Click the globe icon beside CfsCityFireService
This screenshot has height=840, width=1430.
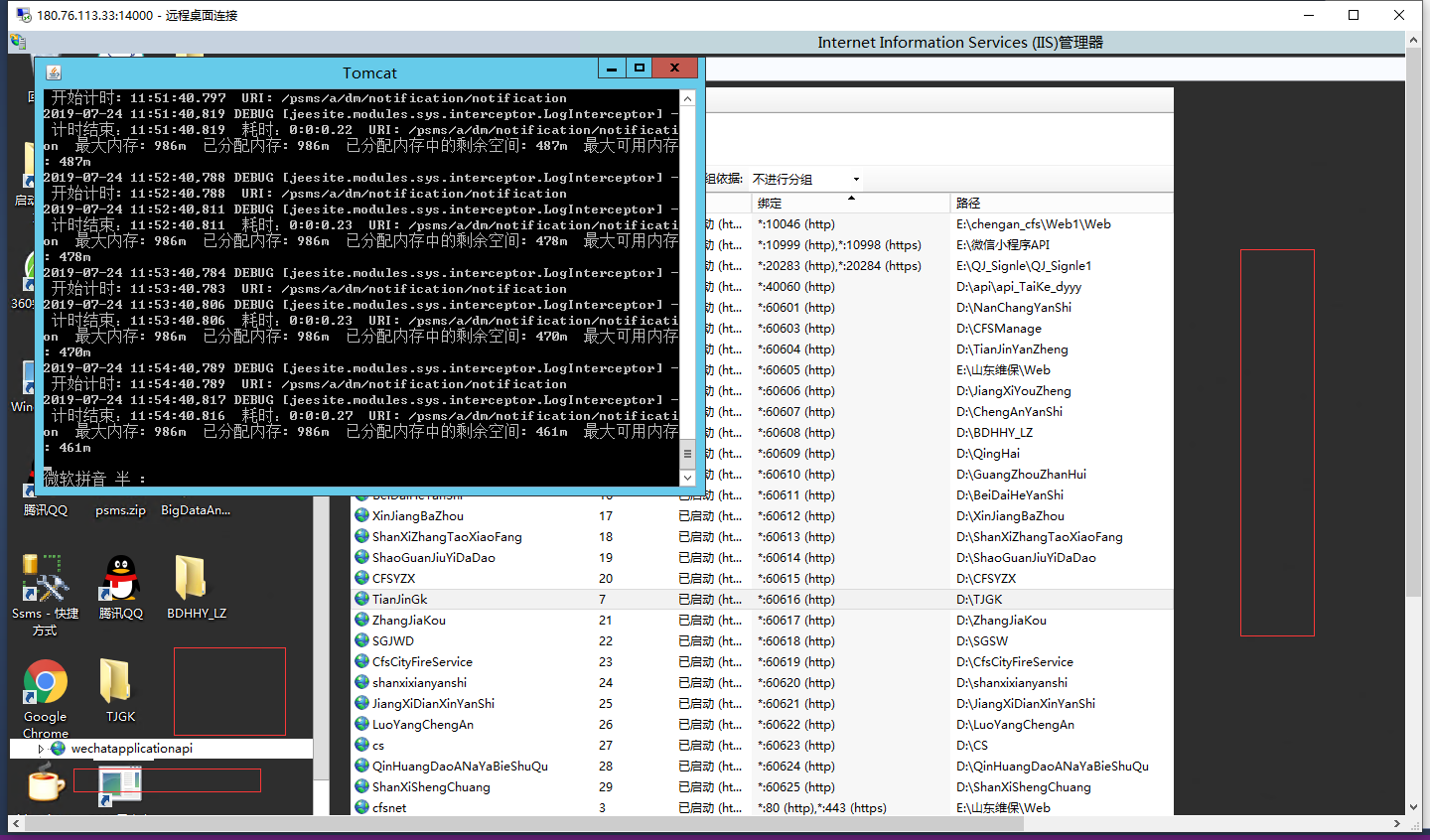[362, 661]
